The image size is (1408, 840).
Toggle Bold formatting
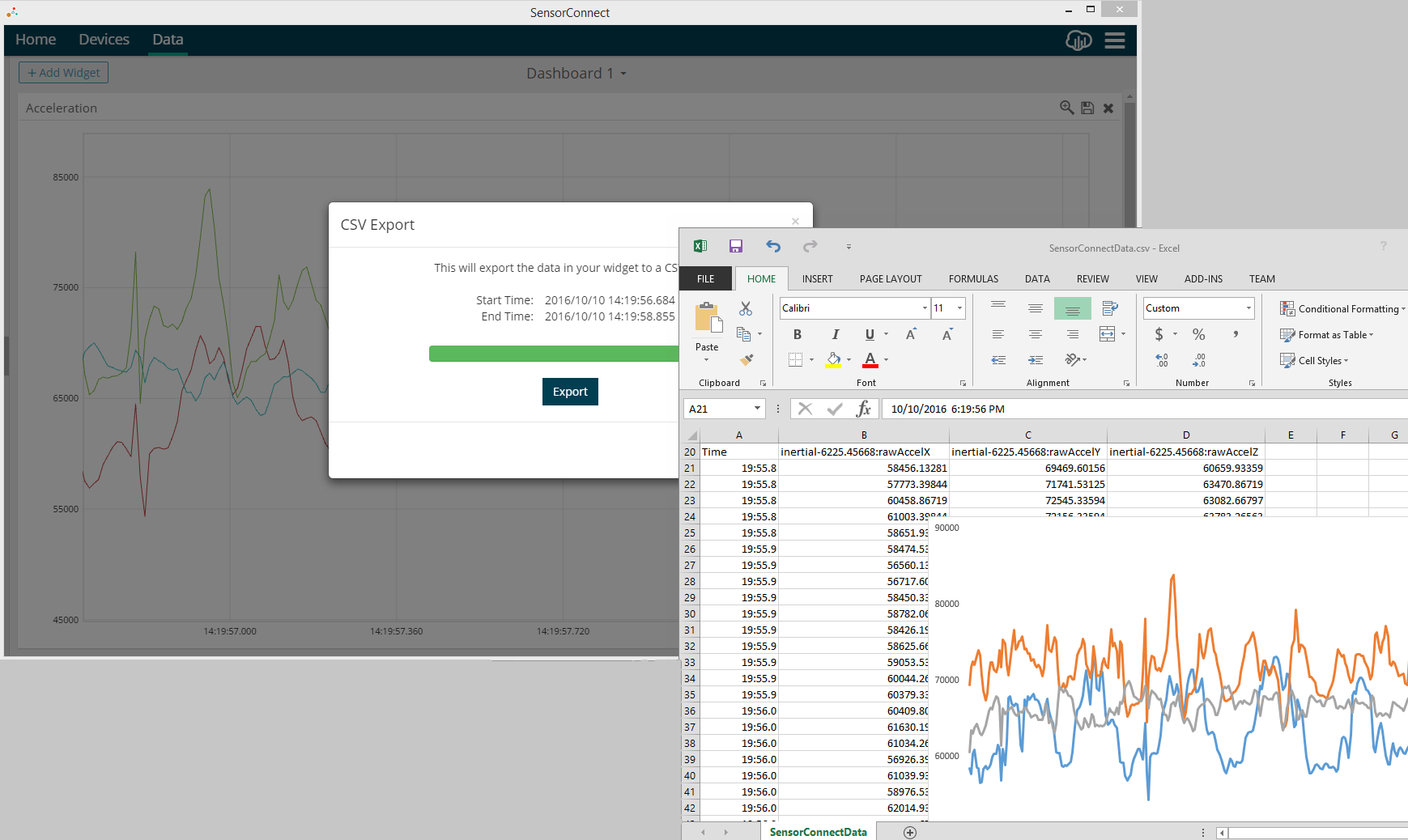pyautogui.click(x=797, y=334)
